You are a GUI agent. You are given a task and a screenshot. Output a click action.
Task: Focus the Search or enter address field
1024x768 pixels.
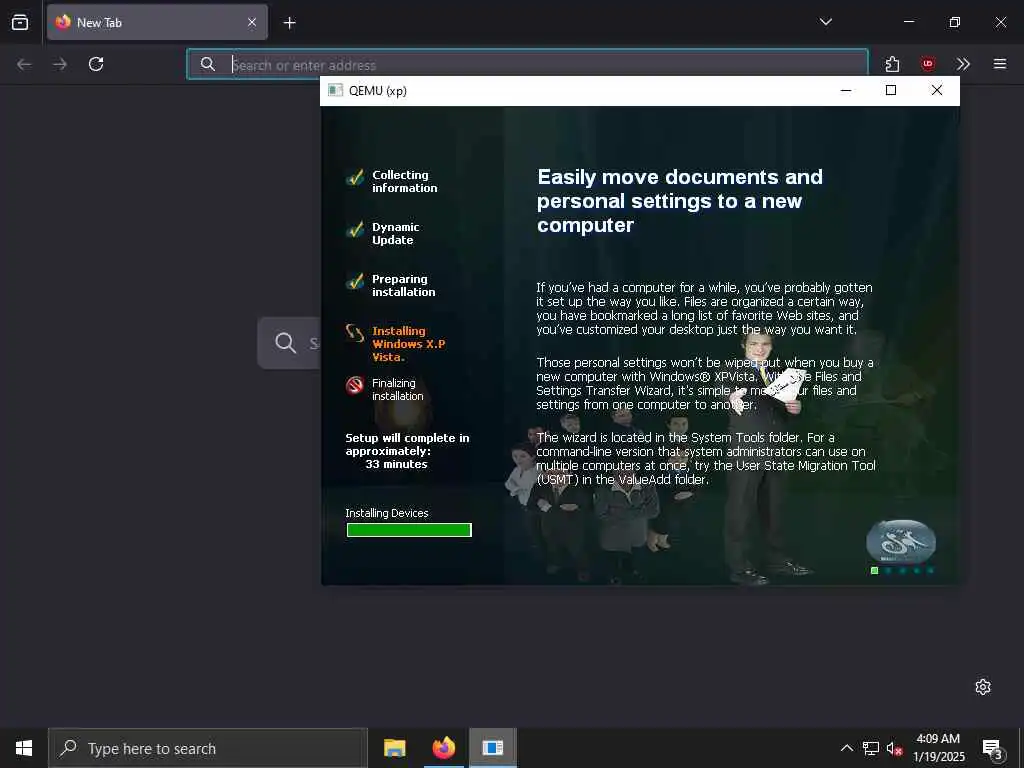tap(527, 65)
